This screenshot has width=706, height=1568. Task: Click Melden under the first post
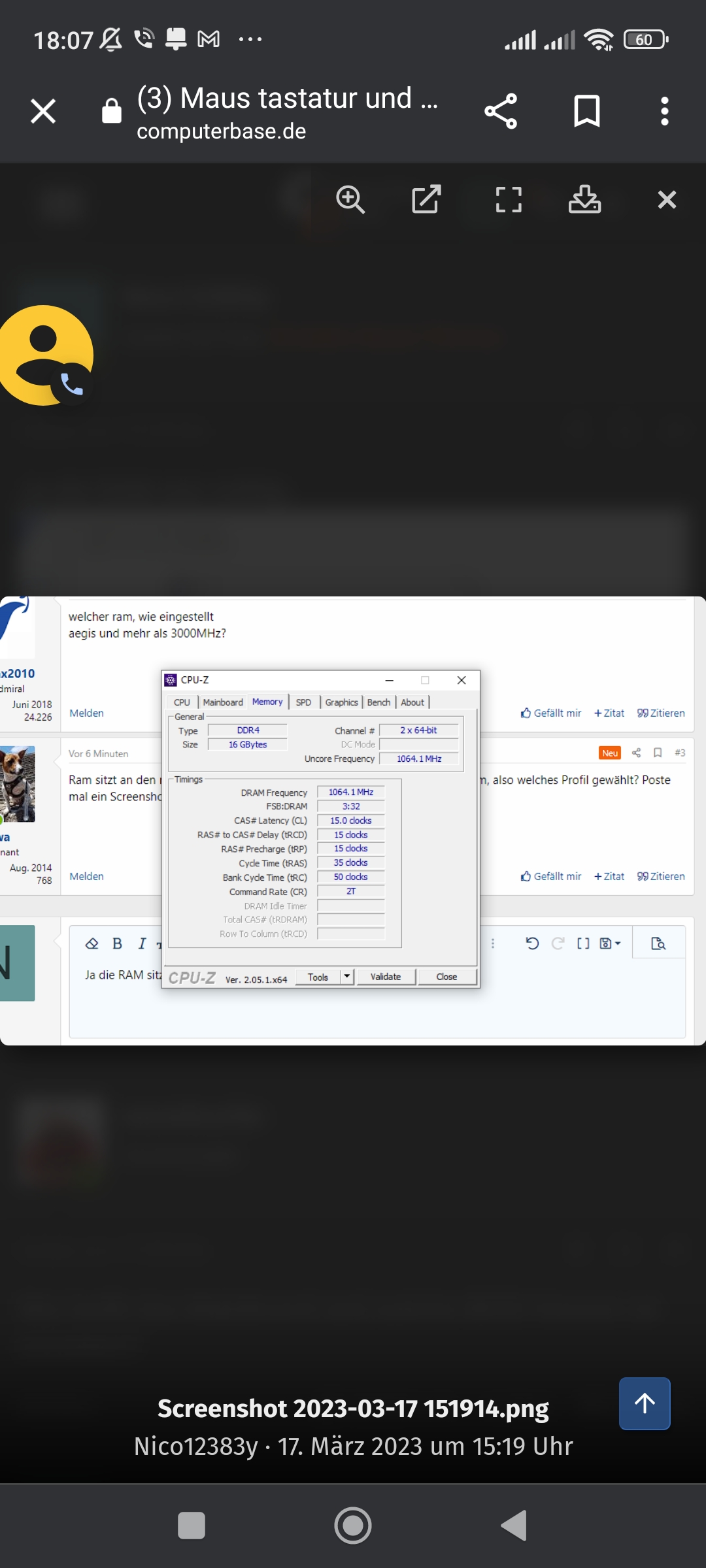pyautogui.click(x=86, y=713)
